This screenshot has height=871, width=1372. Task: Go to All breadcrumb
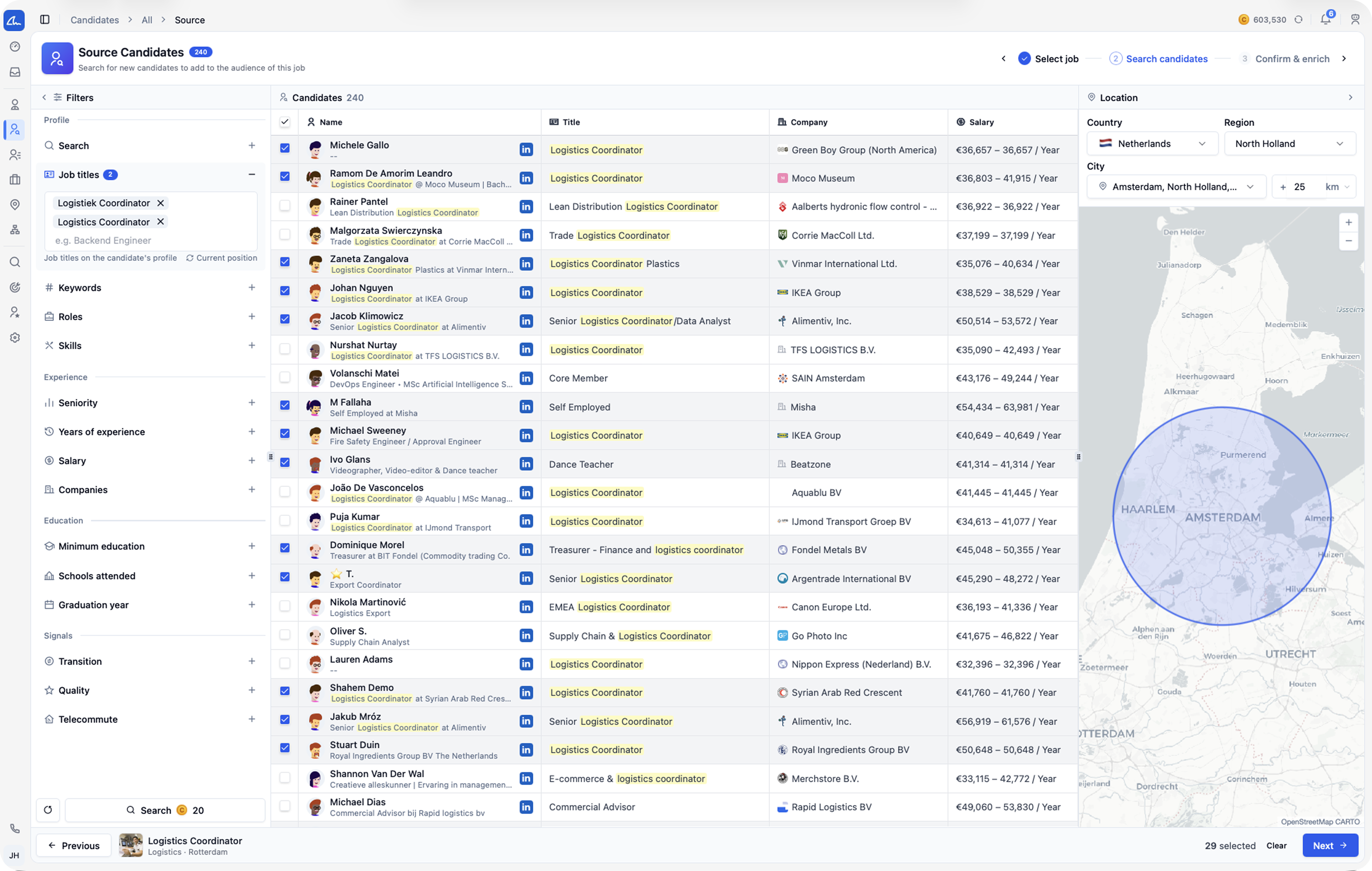pyautogui.click(x=147, y=20)
